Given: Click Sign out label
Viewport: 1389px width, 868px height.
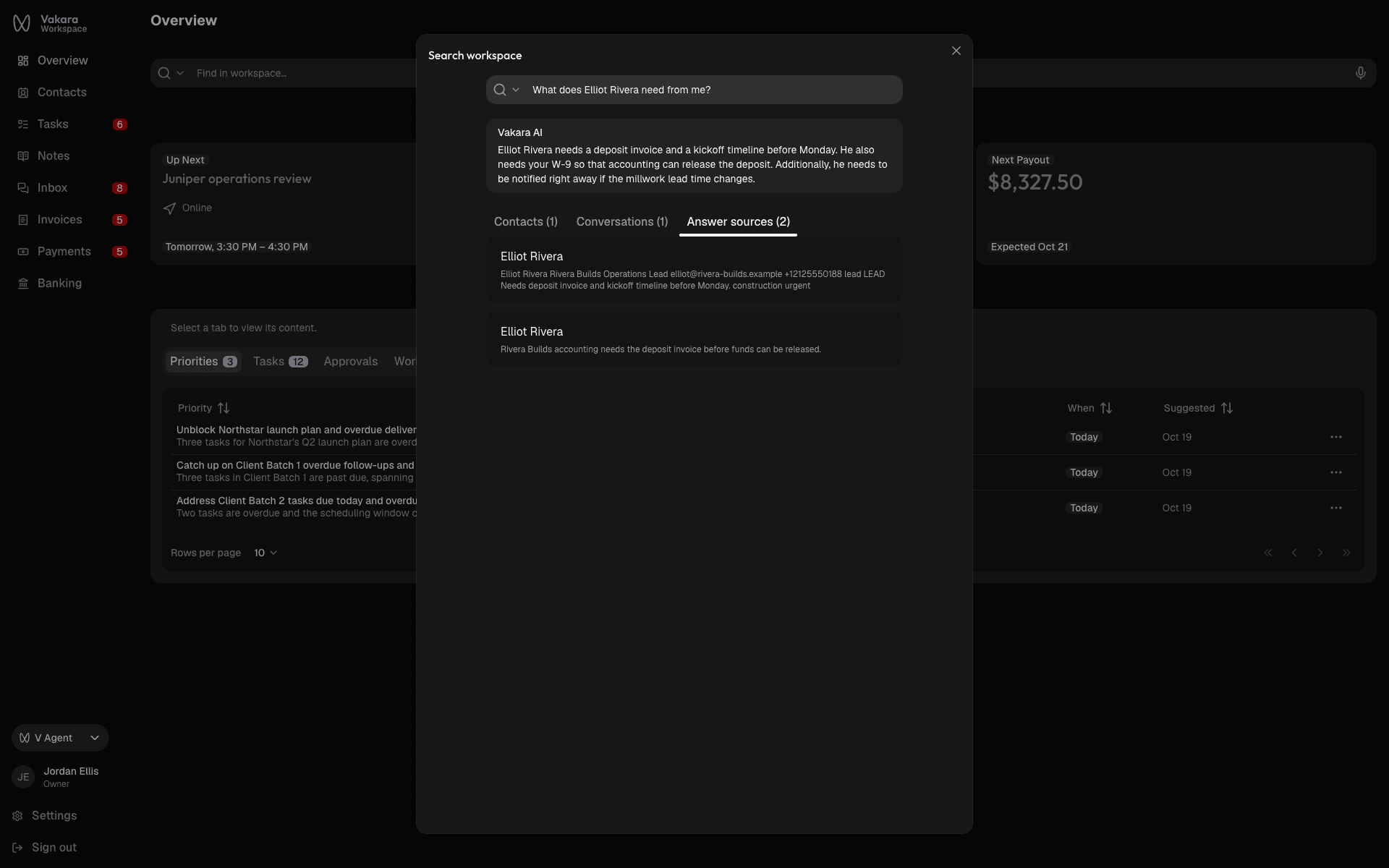Looking at the screenshot, I should click(x=54, y=848).
